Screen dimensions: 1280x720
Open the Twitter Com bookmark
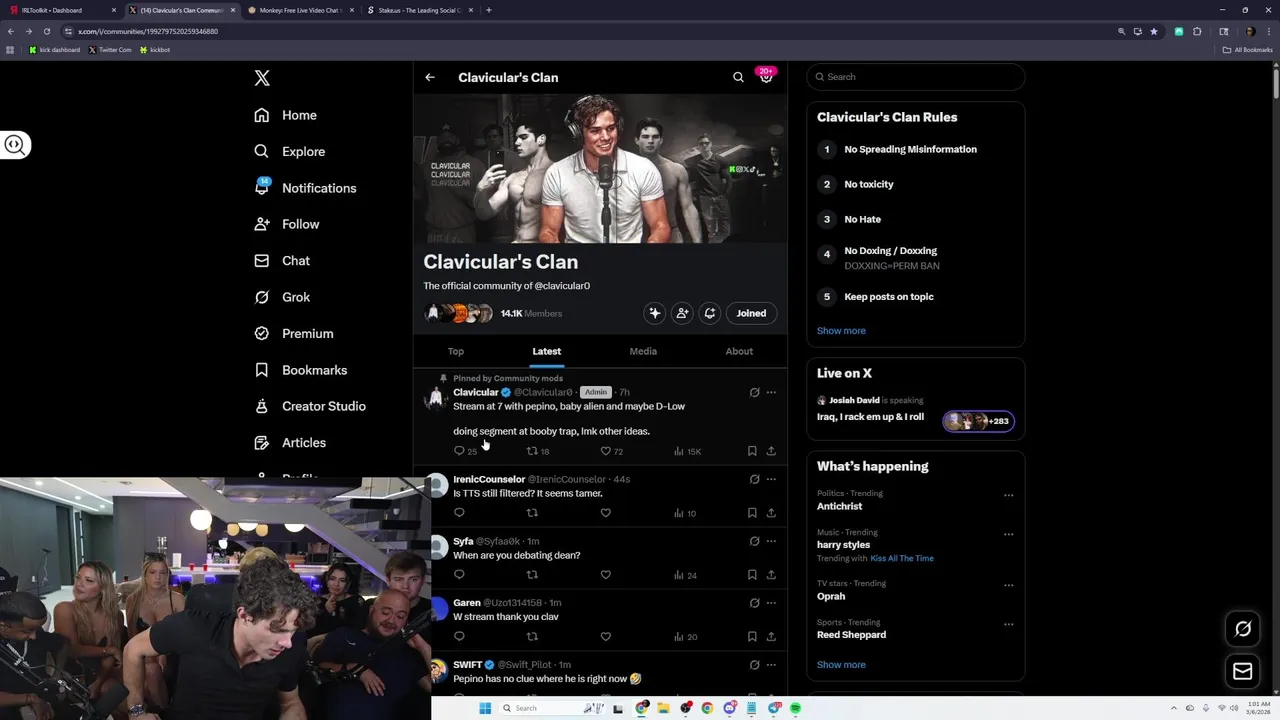(x=110, y=50)
